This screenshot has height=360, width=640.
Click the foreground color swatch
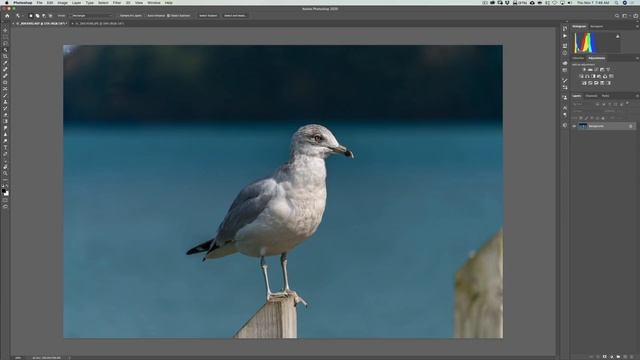[4, 191]
